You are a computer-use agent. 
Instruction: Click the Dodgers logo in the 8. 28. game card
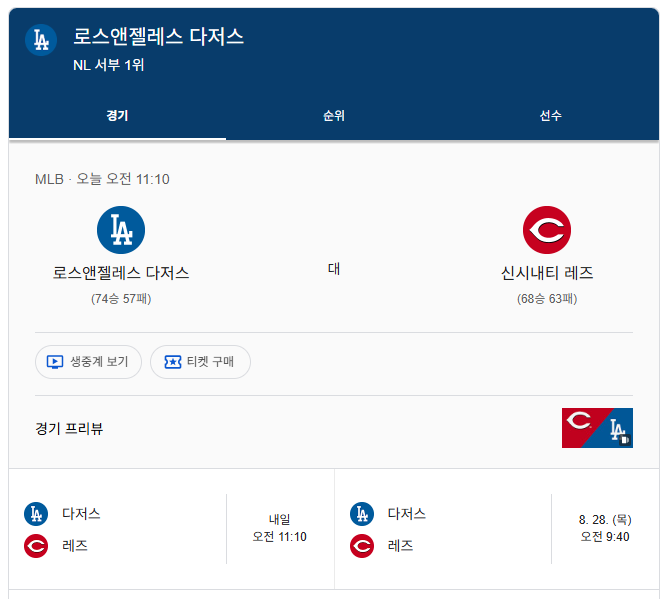(x=362, y=514)
